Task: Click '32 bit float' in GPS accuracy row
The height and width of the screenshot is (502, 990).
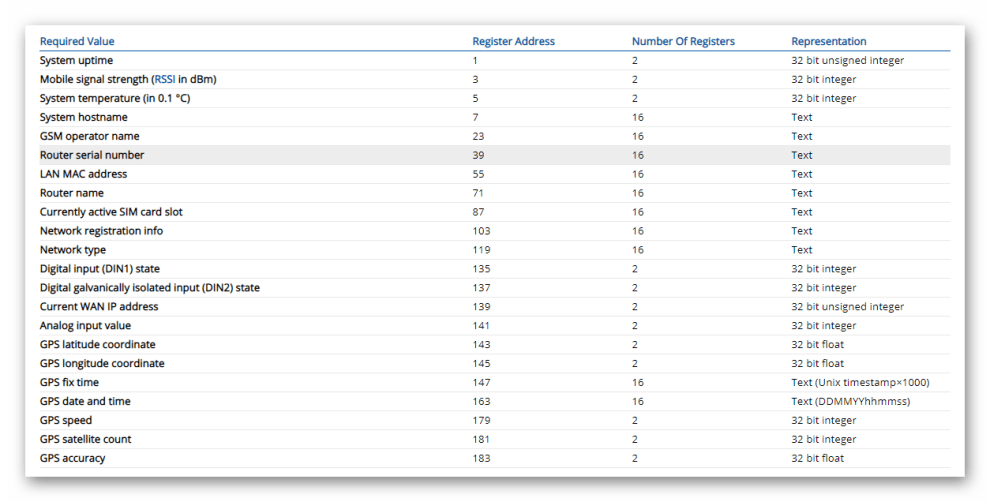Action: click(817, 458)
